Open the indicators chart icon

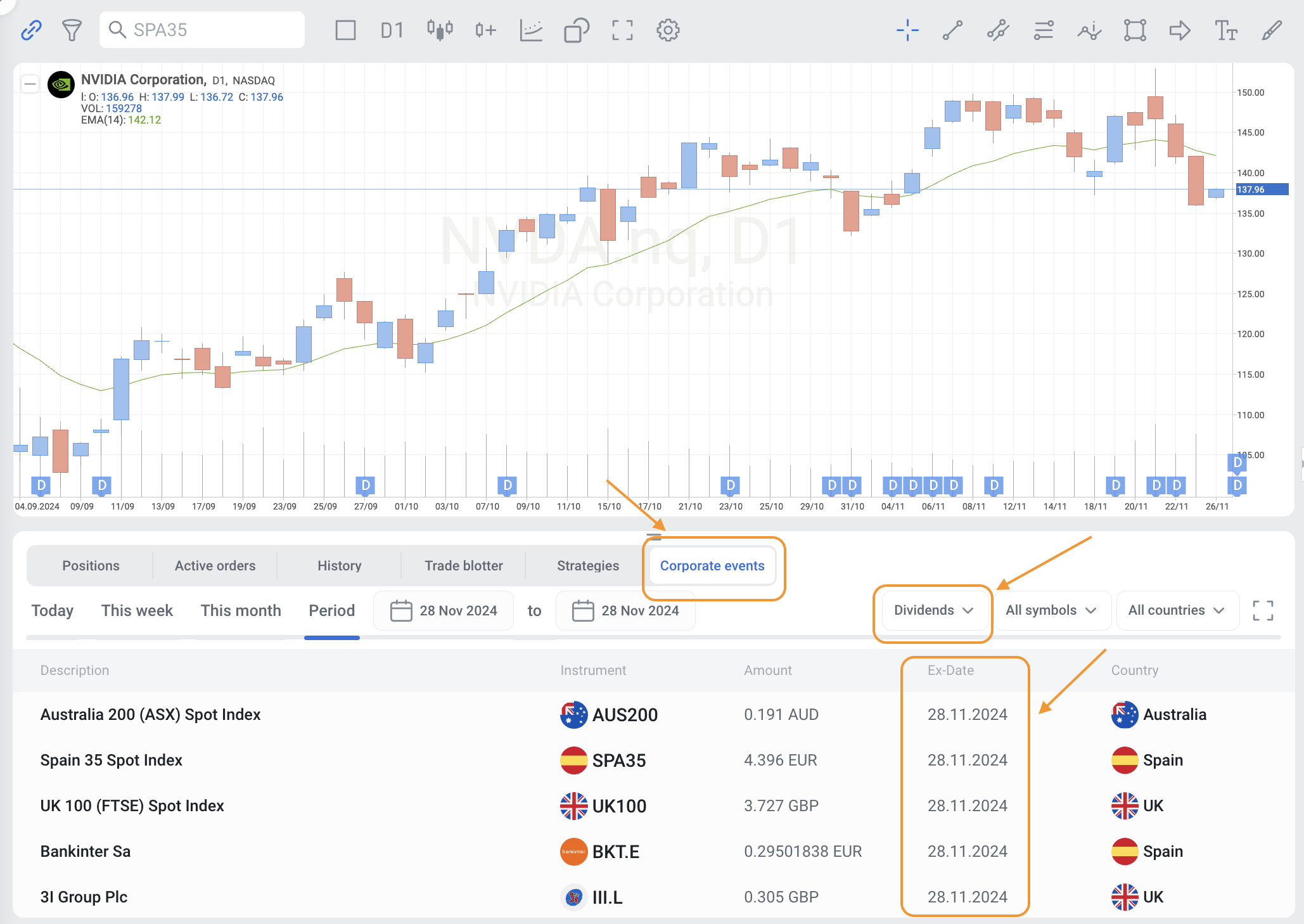(x=531, y=30)
